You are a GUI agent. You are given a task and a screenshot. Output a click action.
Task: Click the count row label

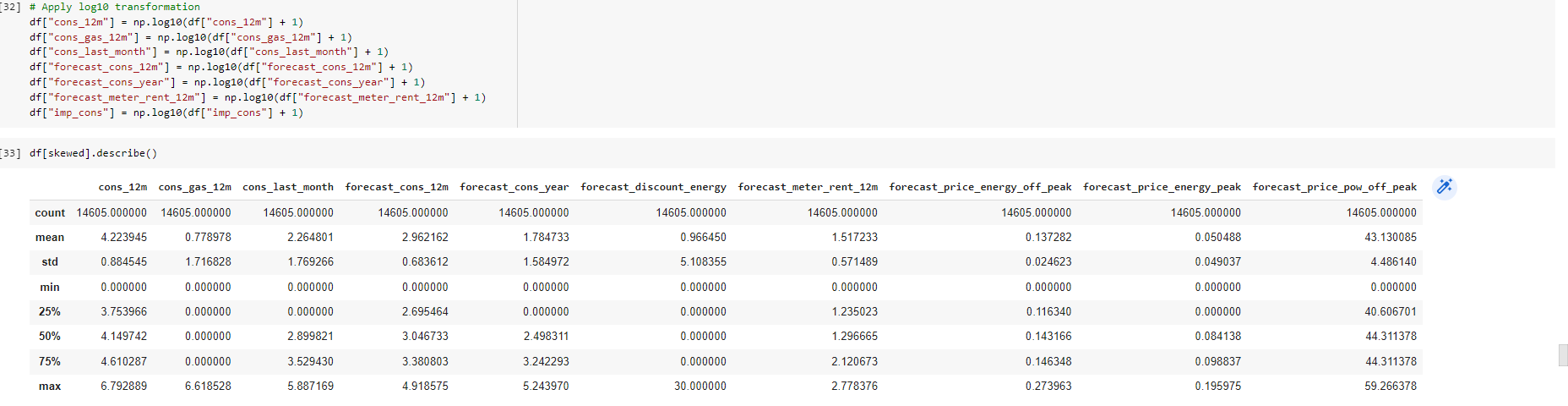(50, 213)
